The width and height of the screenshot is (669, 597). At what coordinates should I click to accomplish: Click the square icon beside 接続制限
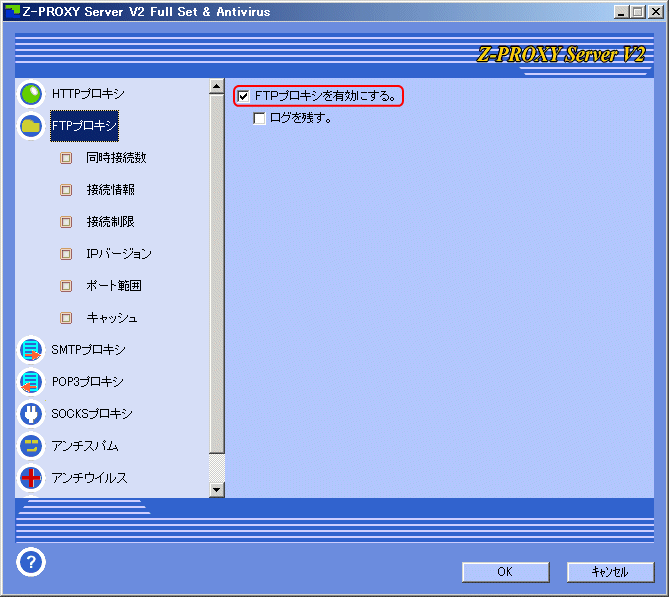[x=66, y=222]
